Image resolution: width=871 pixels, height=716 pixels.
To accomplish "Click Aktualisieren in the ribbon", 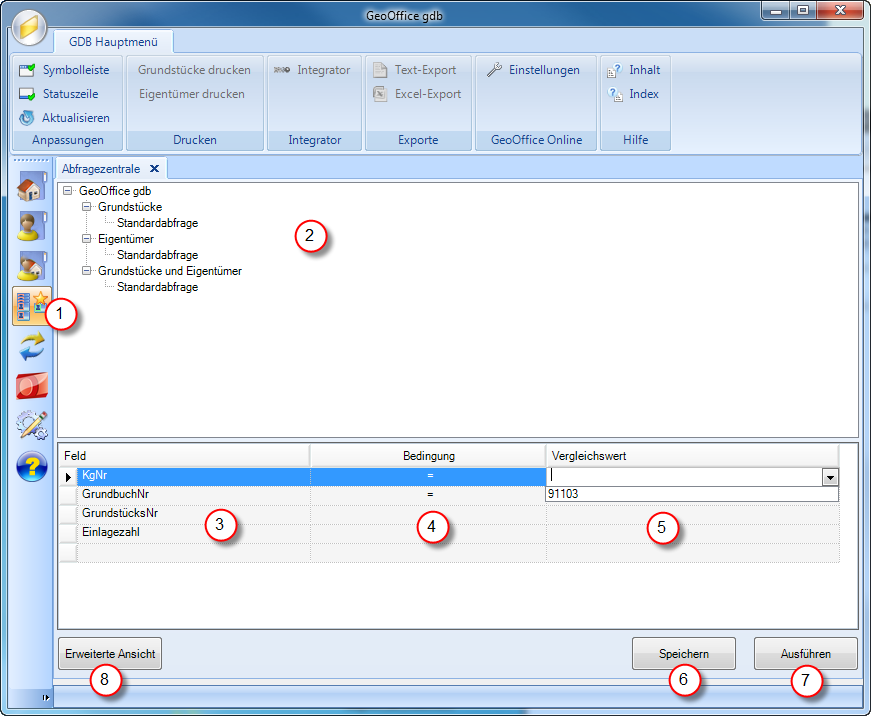I will click(65, 118).
